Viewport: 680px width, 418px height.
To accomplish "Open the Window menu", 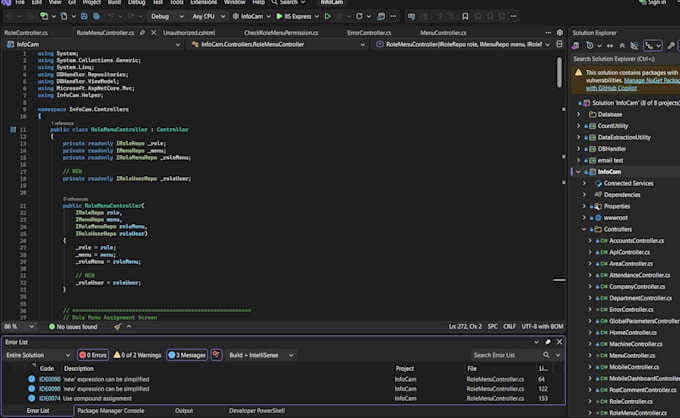I will [235, 3].
